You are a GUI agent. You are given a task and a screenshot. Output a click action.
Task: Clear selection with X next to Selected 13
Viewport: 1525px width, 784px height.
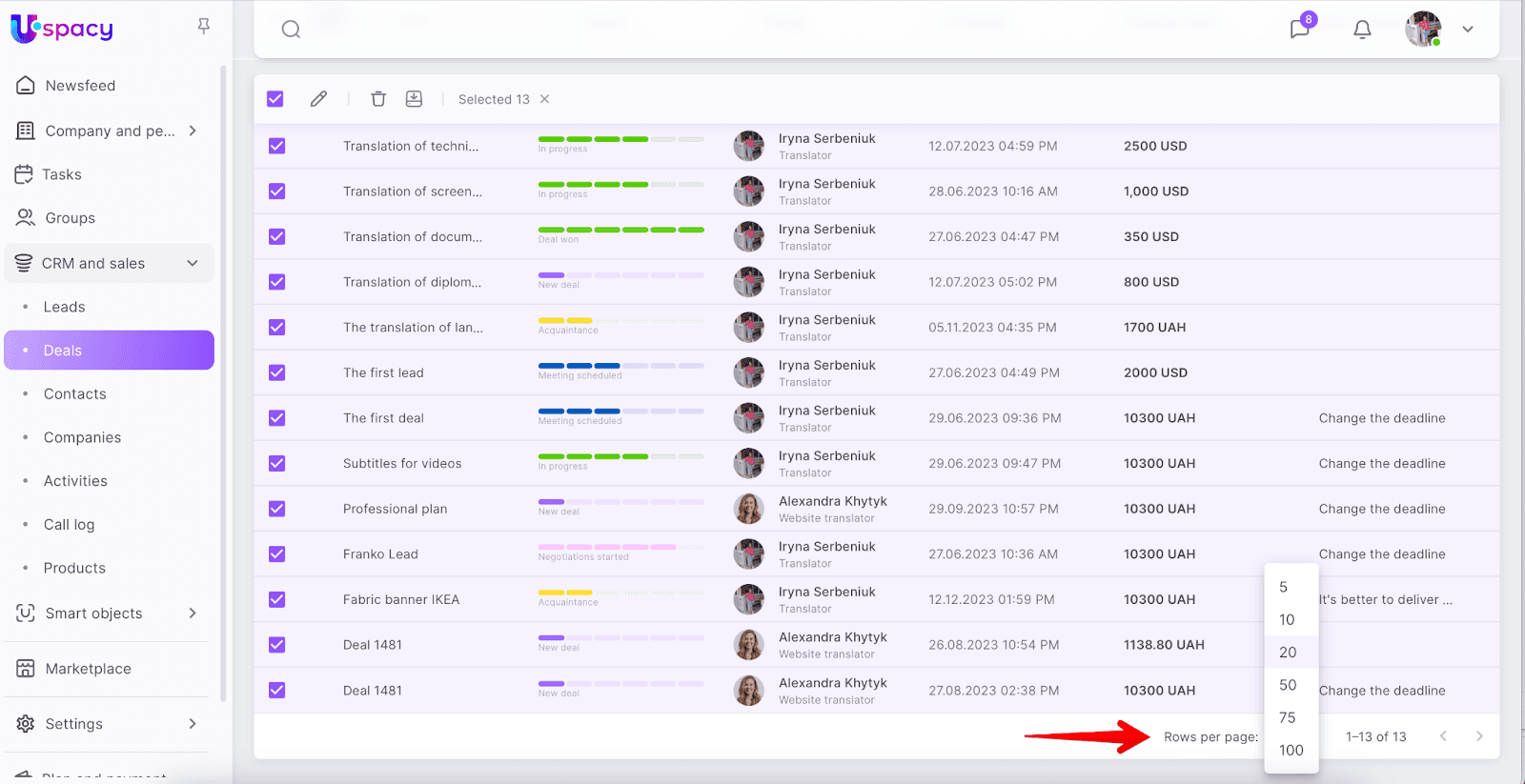(545, 99)
